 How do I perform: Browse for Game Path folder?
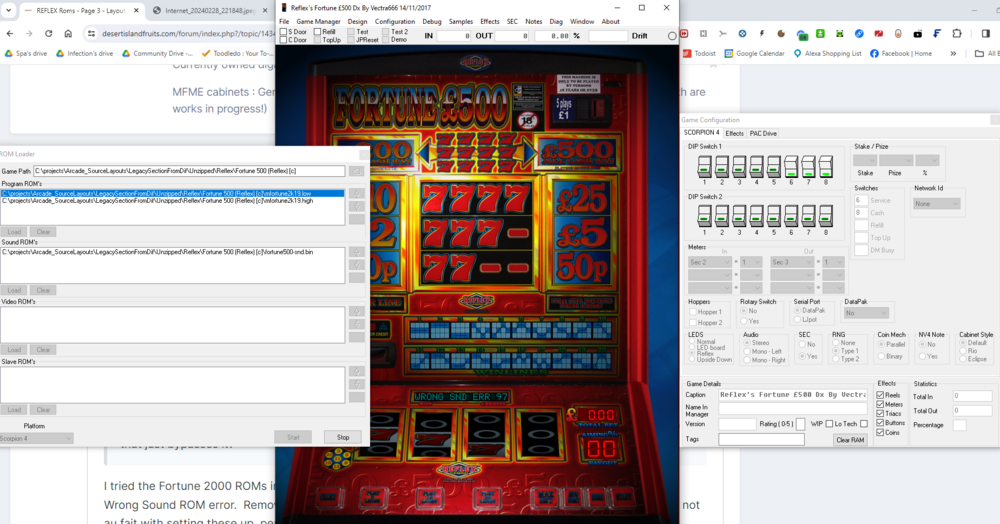tap(356, 171)
